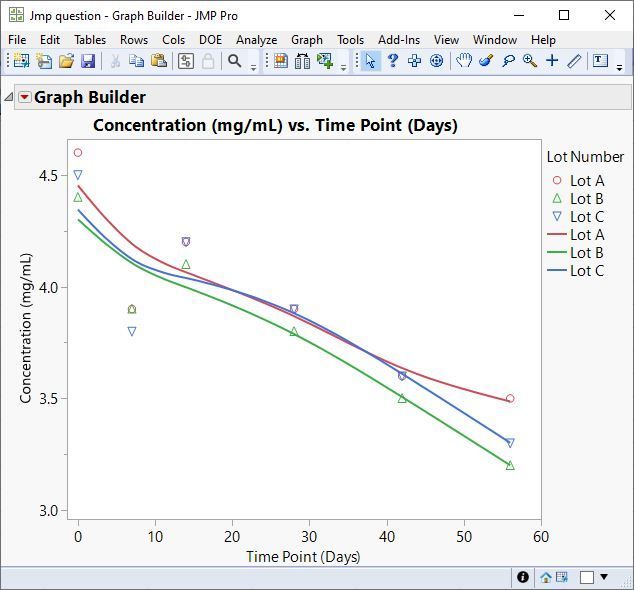This screenshot has height=590, width=634.
Task: Open the Tools menu
Action: [351, 40]
